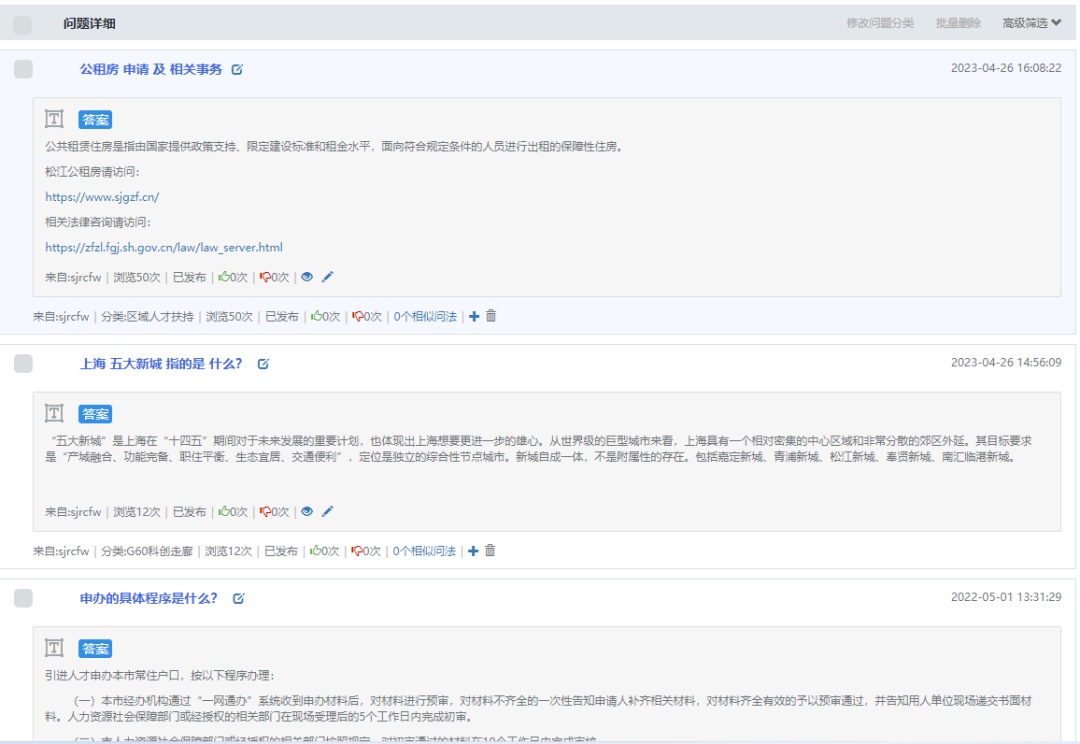1080x744 pixels.
Task: Click text-type icon in 申办 answer box
Action: tap(54, 648)
